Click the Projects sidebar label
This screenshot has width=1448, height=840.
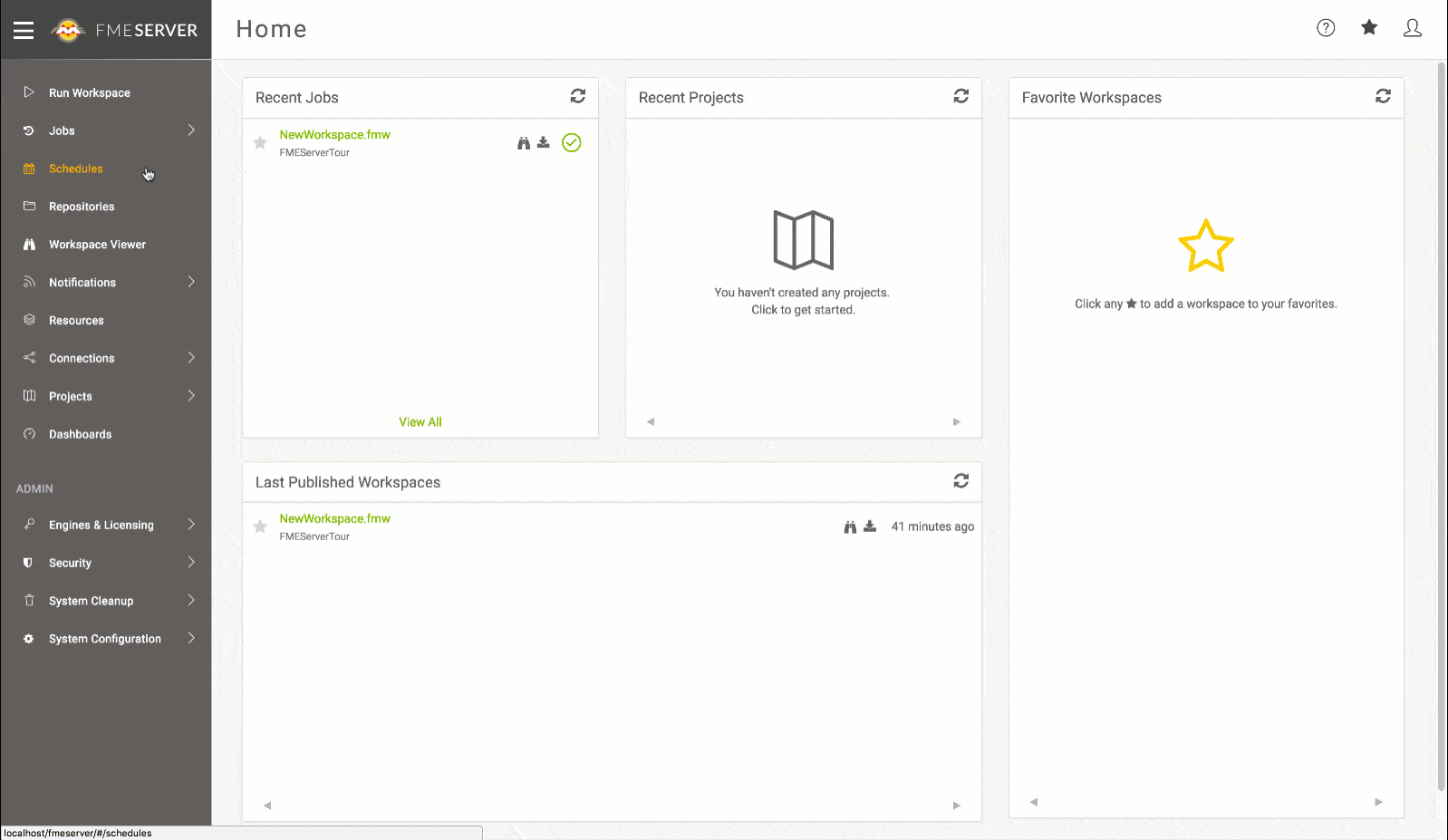click(x=71, y=397)
